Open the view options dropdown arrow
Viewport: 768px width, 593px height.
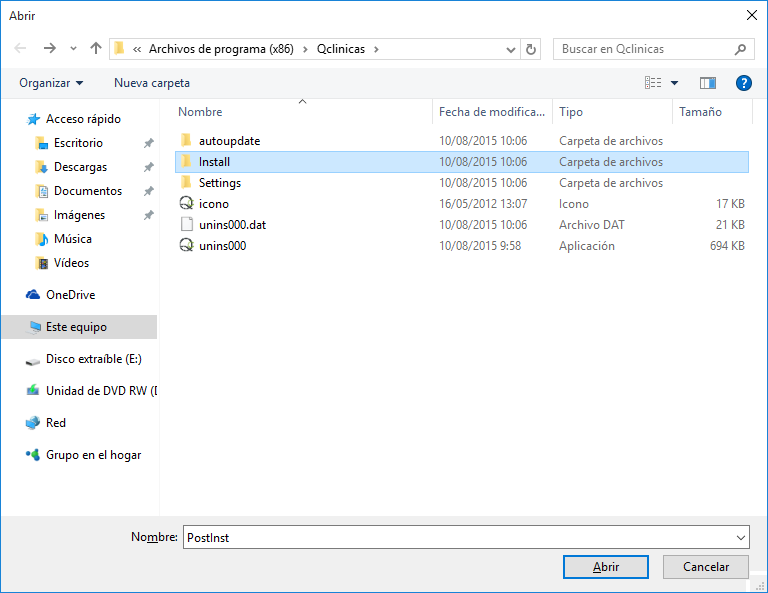tap(674, 83)
